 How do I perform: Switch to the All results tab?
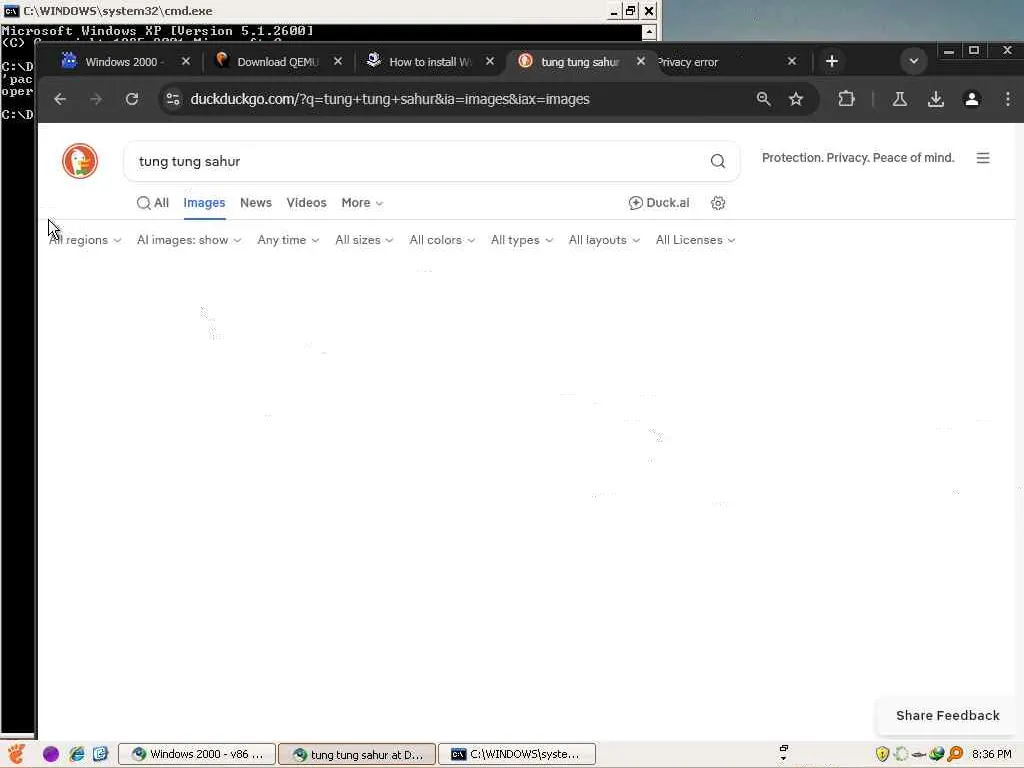153,203
